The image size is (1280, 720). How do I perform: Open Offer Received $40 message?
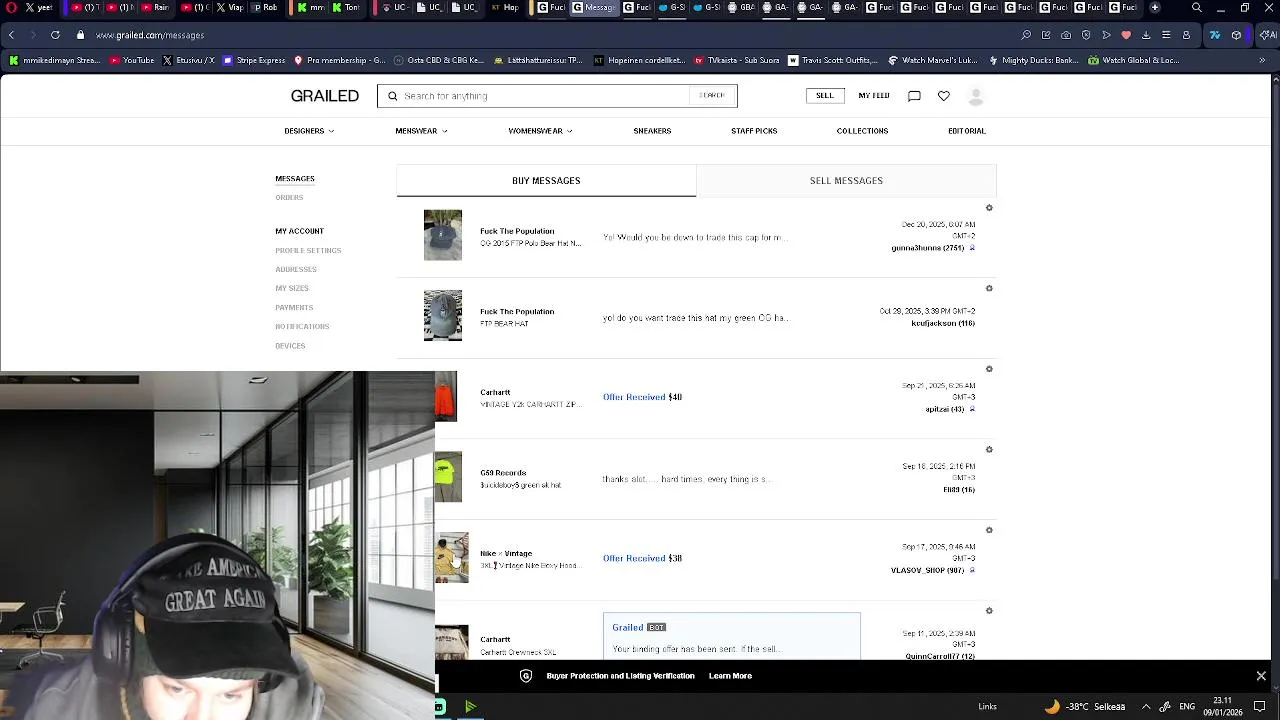point(642,397)
